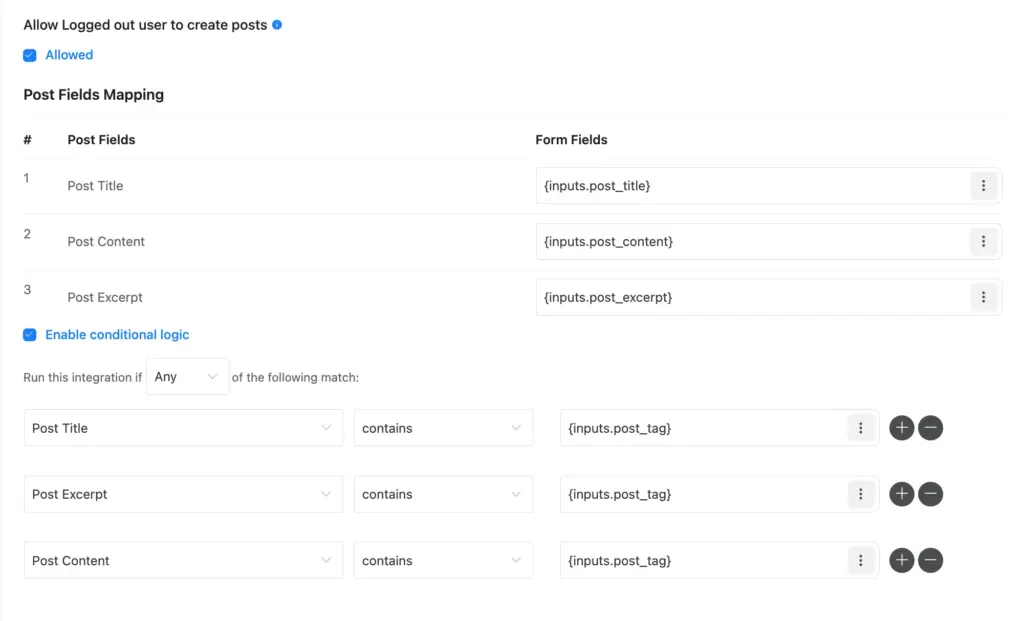Open the Post Excerpt condition field dropdown

pyautogui.click(x=183, y=494)
